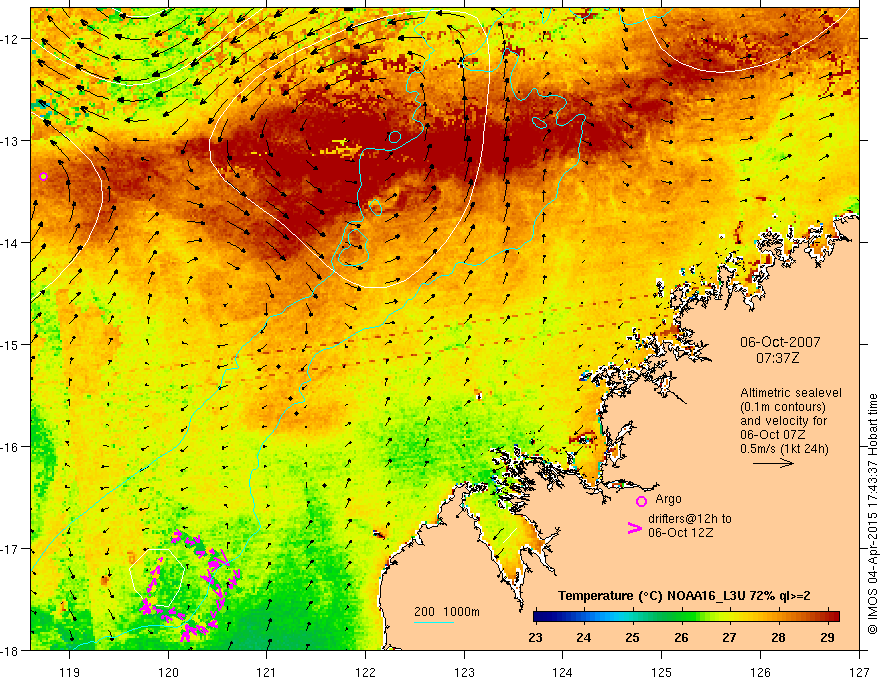Click the colorbar tick label '25'
Image resolution: width=880 pixels, height=680 pixels.
(632, 637)
